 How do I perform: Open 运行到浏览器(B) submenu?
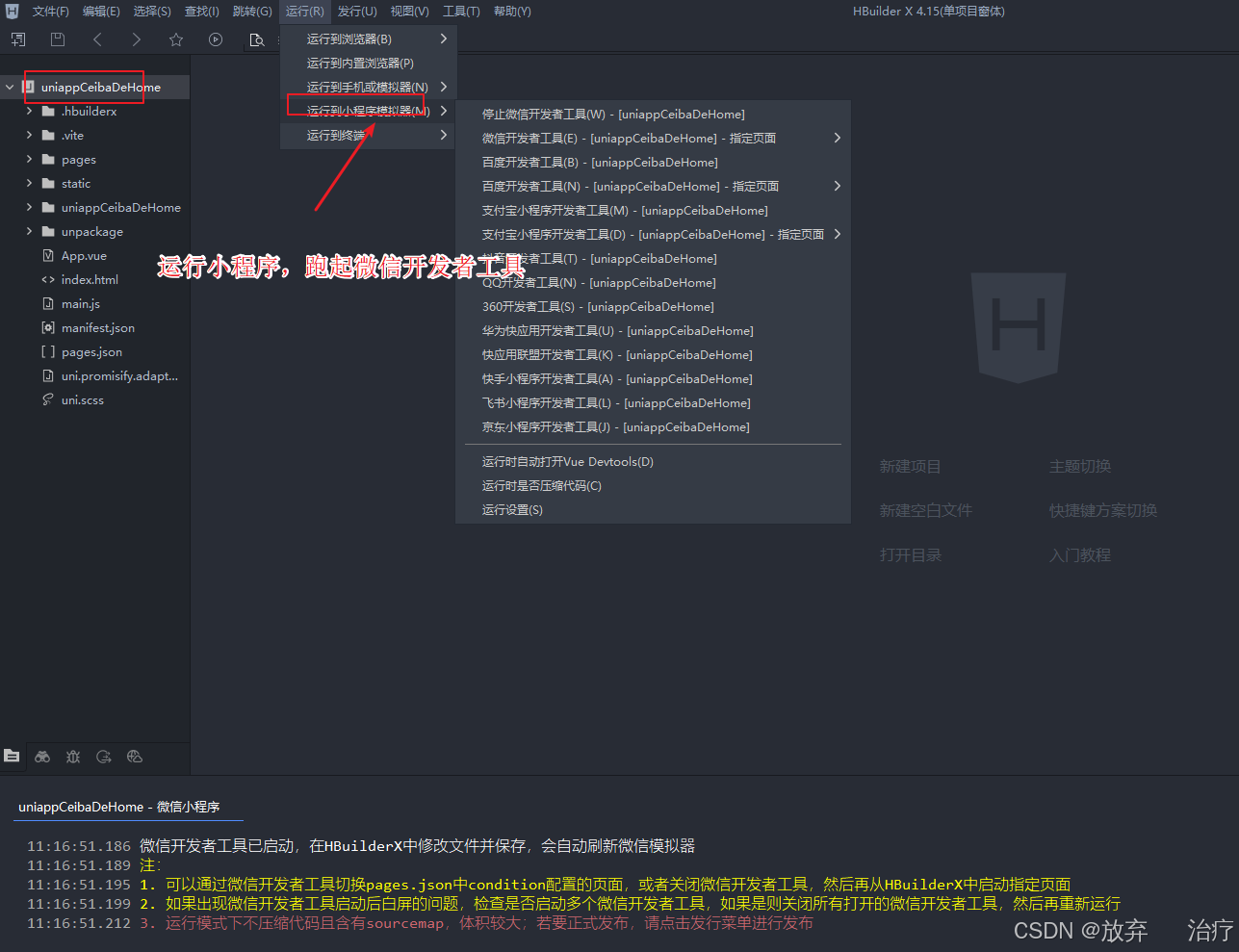(369, 39)
